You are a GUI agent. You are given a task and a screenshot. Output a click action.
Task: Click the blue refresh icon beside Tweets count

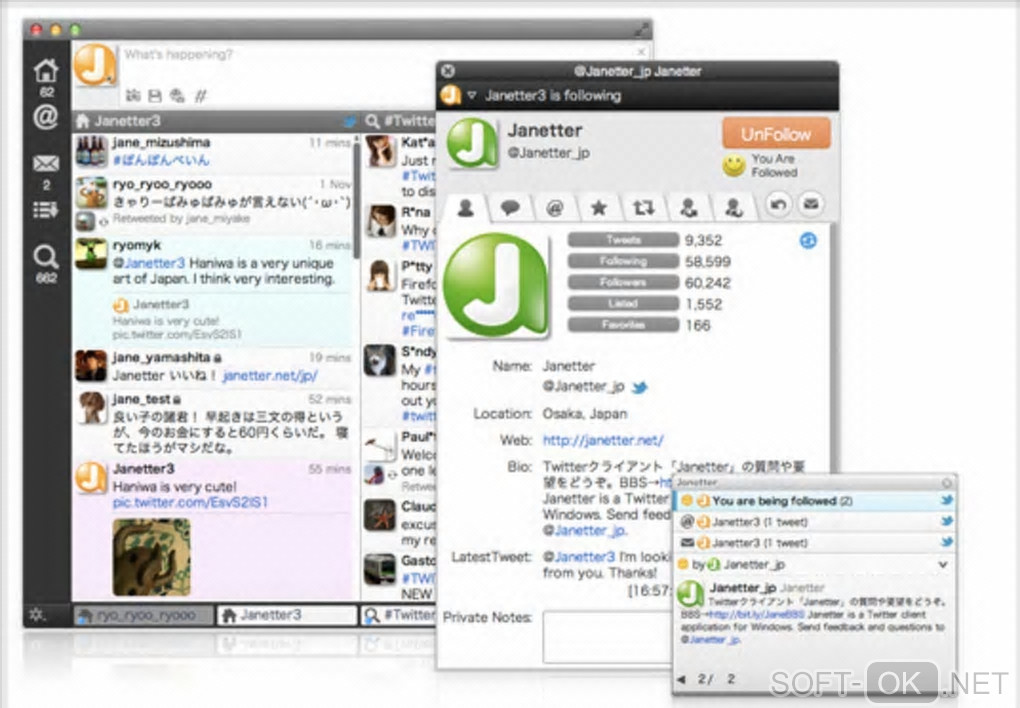pos(808,241)
